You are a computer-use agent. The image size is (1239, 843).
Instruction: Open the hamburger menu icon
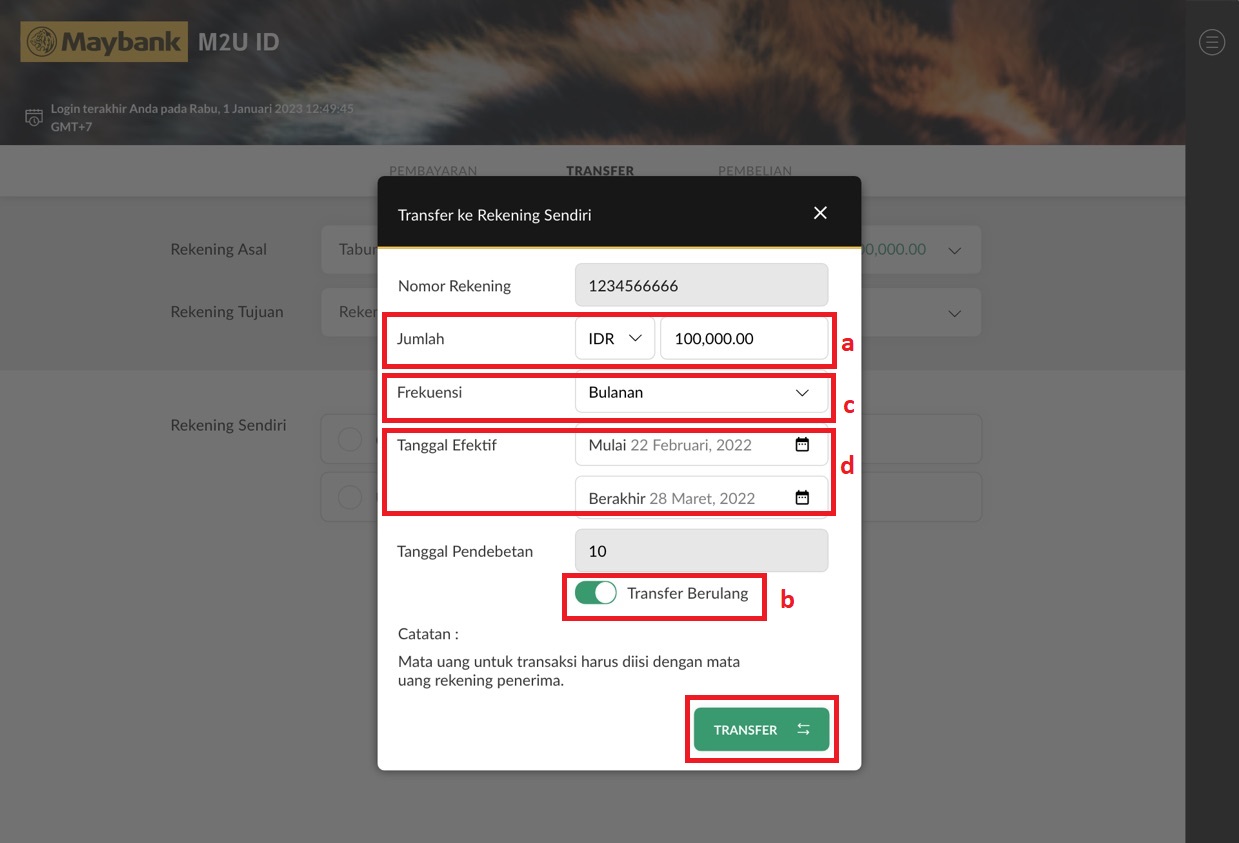tap(1211, 42)
